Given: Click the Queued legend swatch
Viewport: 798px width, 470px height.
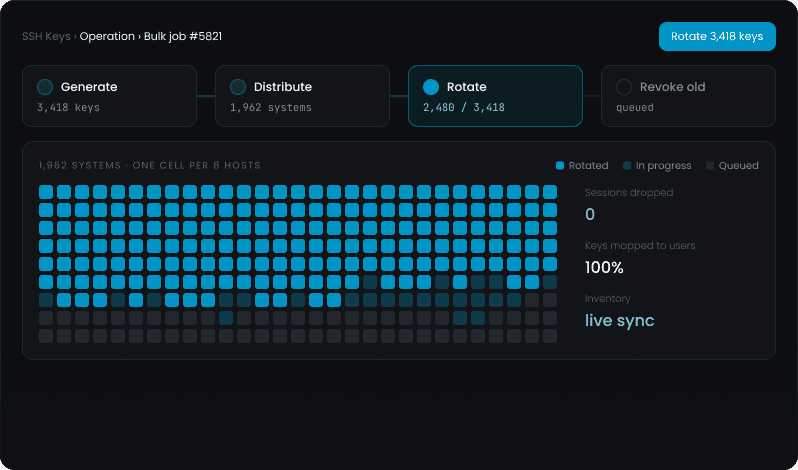Looking at the screenshot, I should pyautogui.click(x=710, y=166).
